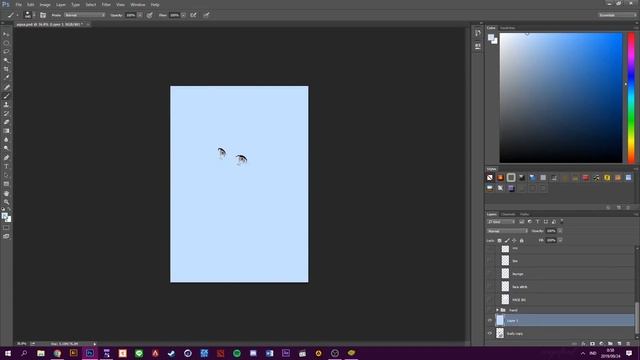
Task: Open the layer filter kind dropdown
Action: pyautogui.click(x=501, y=222)
